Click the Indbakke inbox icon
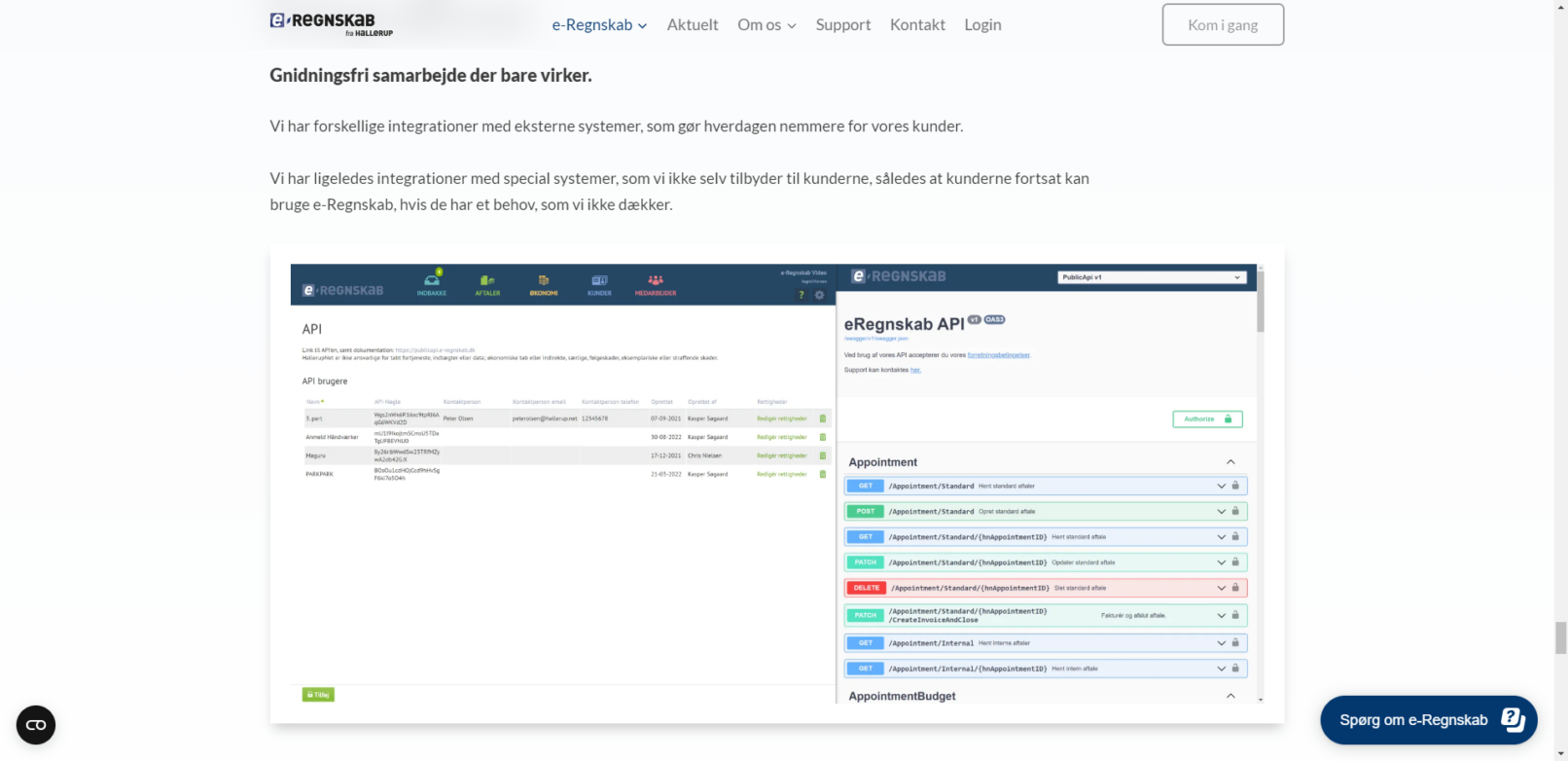This screenshot has width=1568, height=761. [432, 281]
